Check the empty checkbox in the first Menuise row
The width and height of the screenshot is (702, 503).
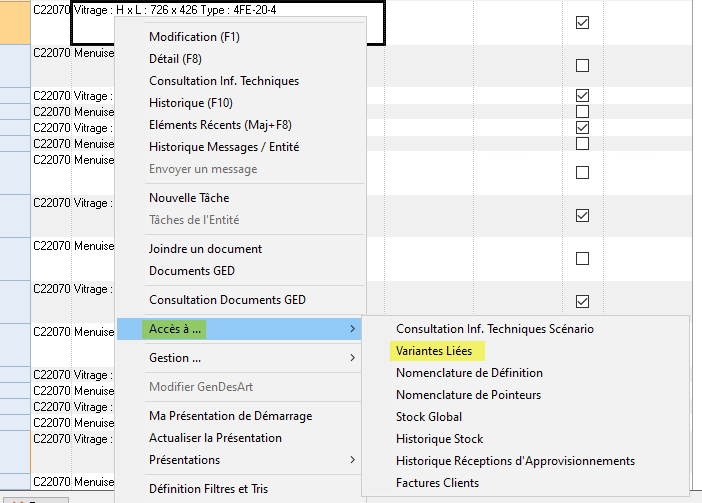[582, 66]
